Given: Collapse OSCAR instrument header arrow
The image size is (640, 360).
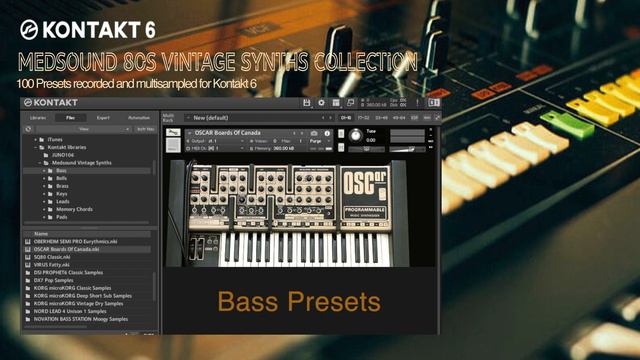Looking at the screenshot, I should (189, 133).
